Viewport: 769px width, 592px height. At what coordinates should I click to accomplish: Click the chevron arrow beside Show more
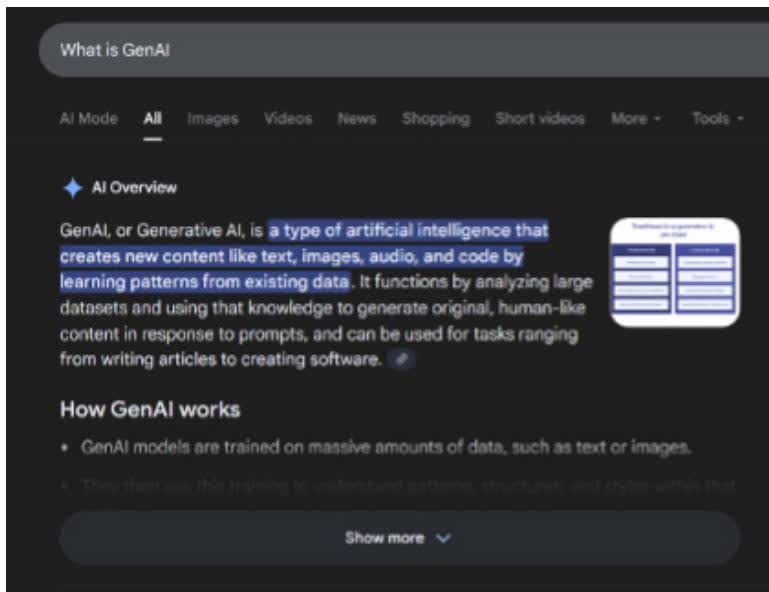point(444,538)
